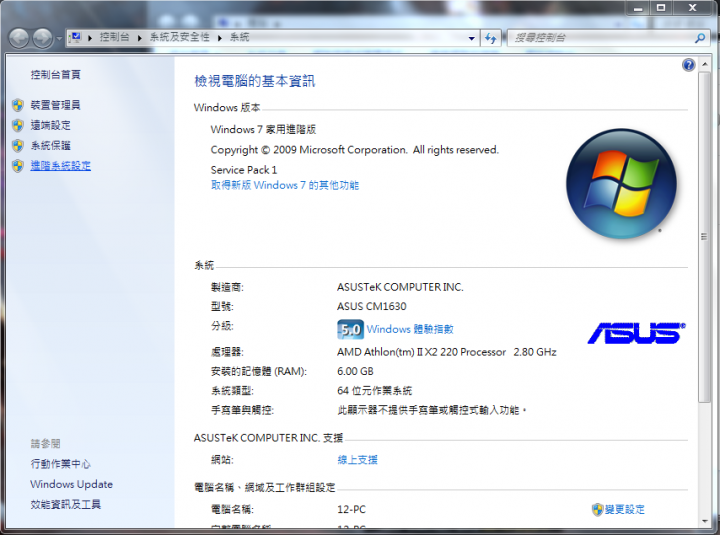This screenshot has height=535, width=720.
Task: Open 裝置管理員 from the sidebar
Action: (x=56, y=105)
